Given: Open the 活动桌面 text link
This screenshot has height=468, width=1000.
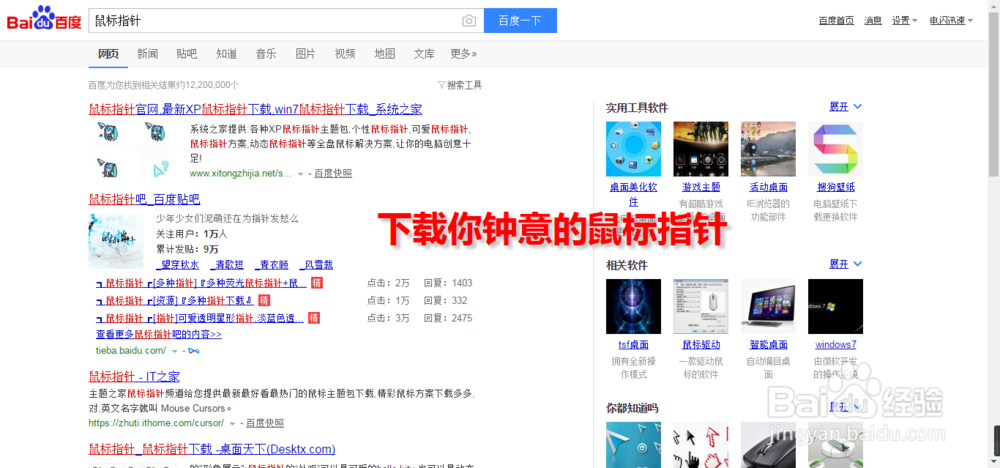Looking at the screenshot, I should pyautogui.click(x=768, y=187).
